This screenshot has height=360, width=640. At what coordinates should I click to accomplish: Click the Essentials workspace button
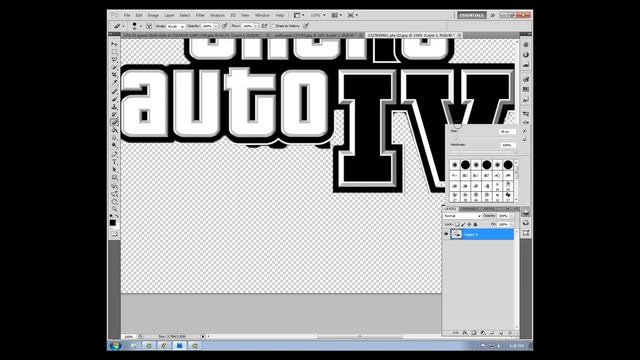click(x=471, y=15)
